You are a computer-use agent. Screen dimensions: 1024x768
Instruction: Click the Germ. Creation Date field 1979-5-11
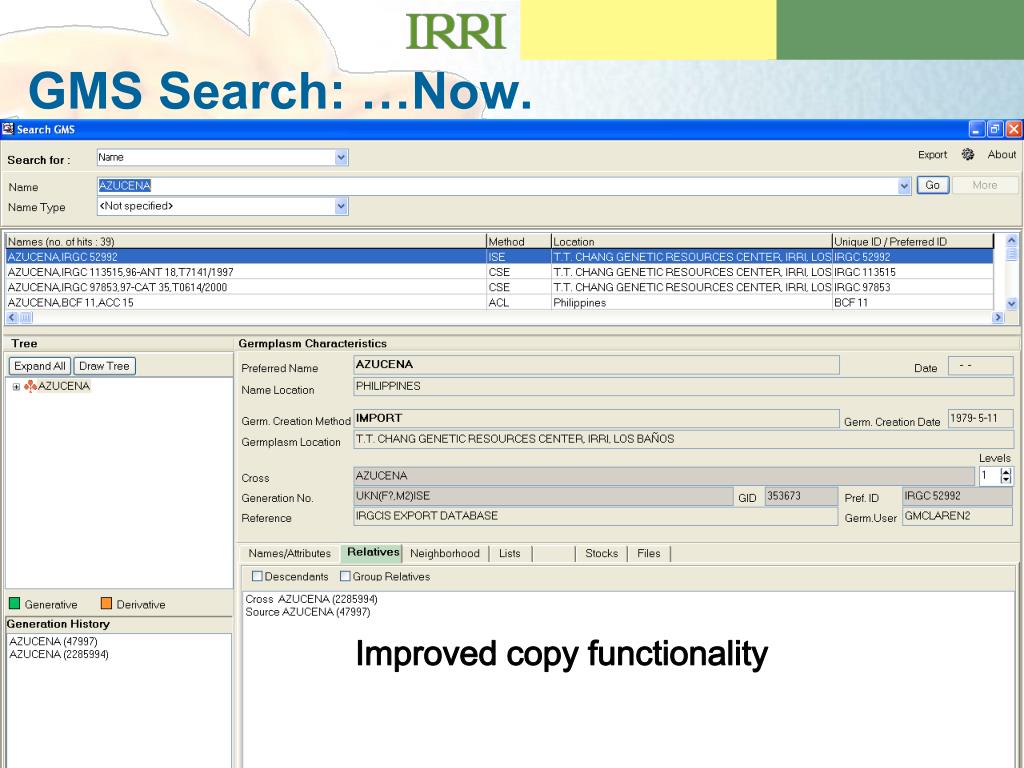[x=980, y=419]
